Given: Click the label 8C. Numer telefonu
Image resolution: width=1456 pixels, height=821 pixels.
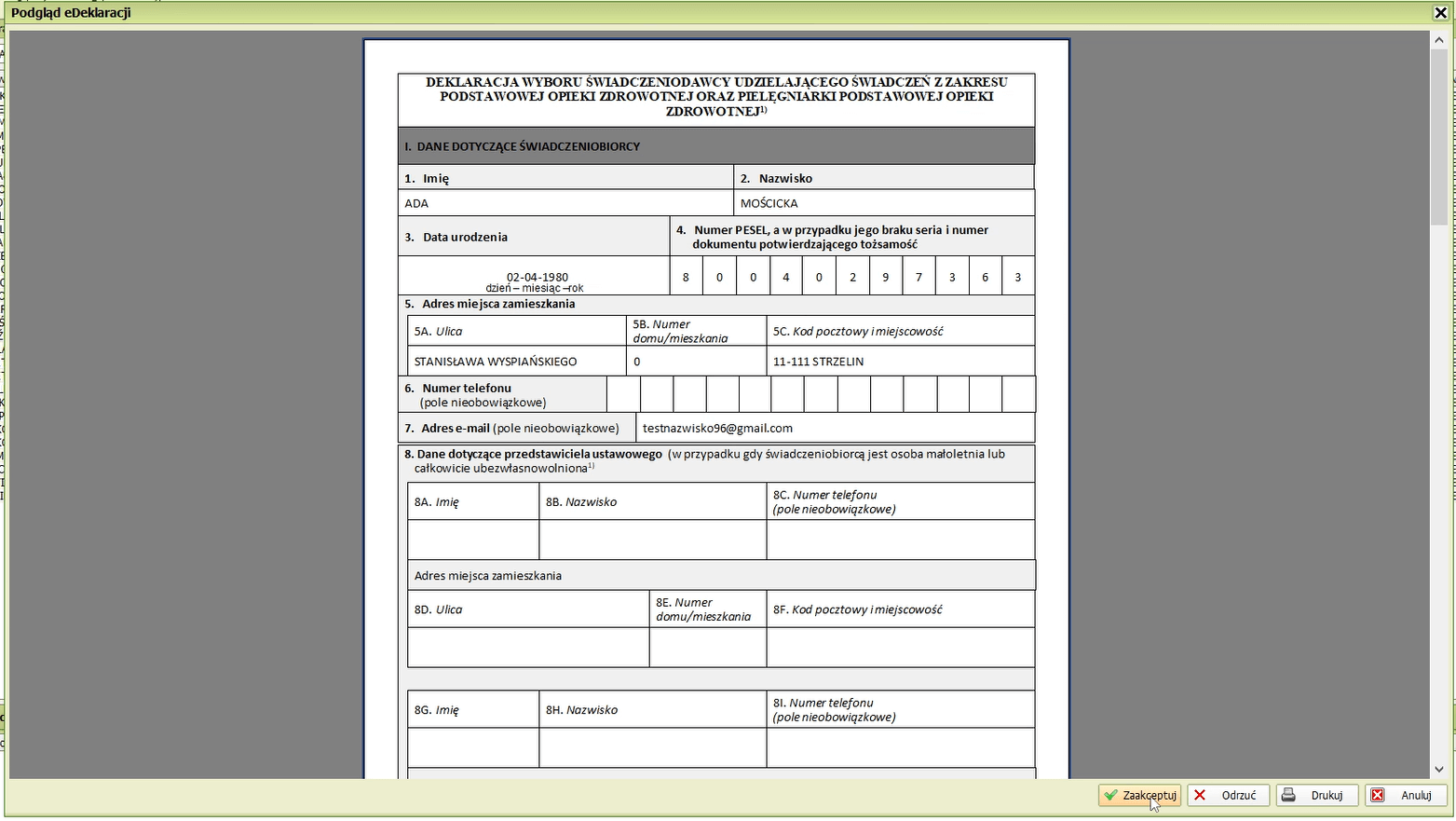Looking at the screenshot, I should tap(824, 495).
